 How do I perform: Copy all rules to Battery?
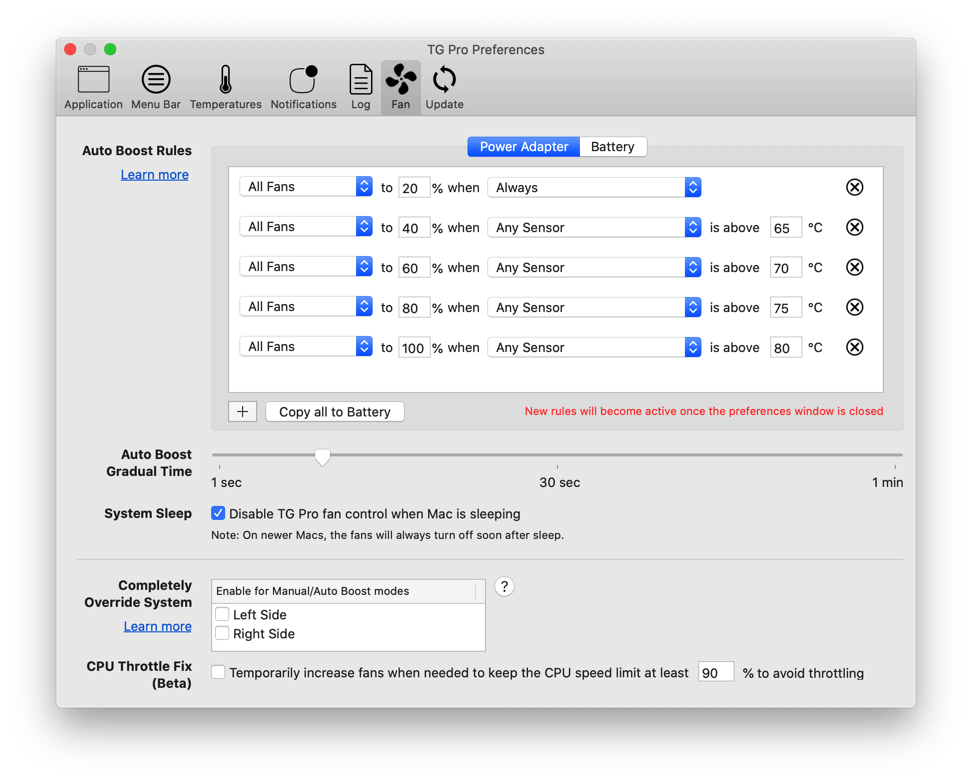pyautogui.click(x=335, y=412)
